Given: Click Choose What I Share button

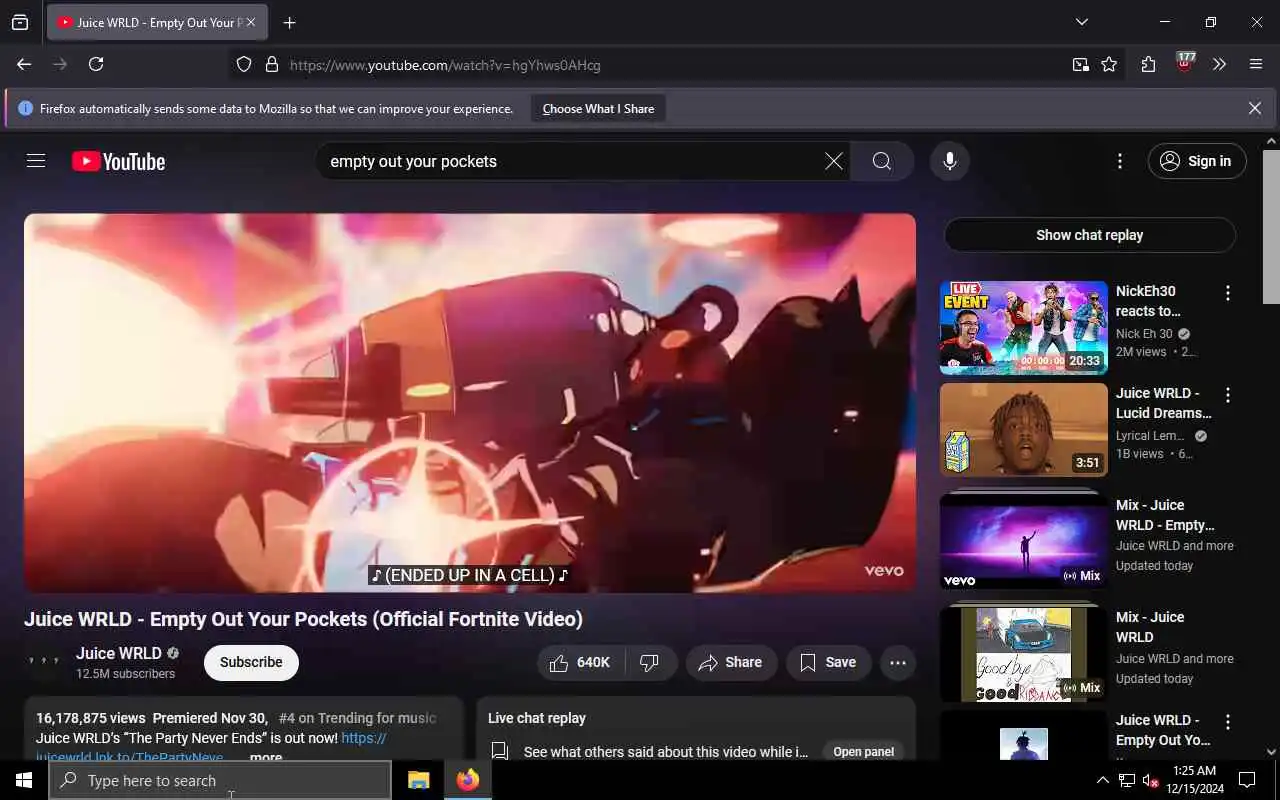Looking at the screenshot, I should tap(598, 109).
